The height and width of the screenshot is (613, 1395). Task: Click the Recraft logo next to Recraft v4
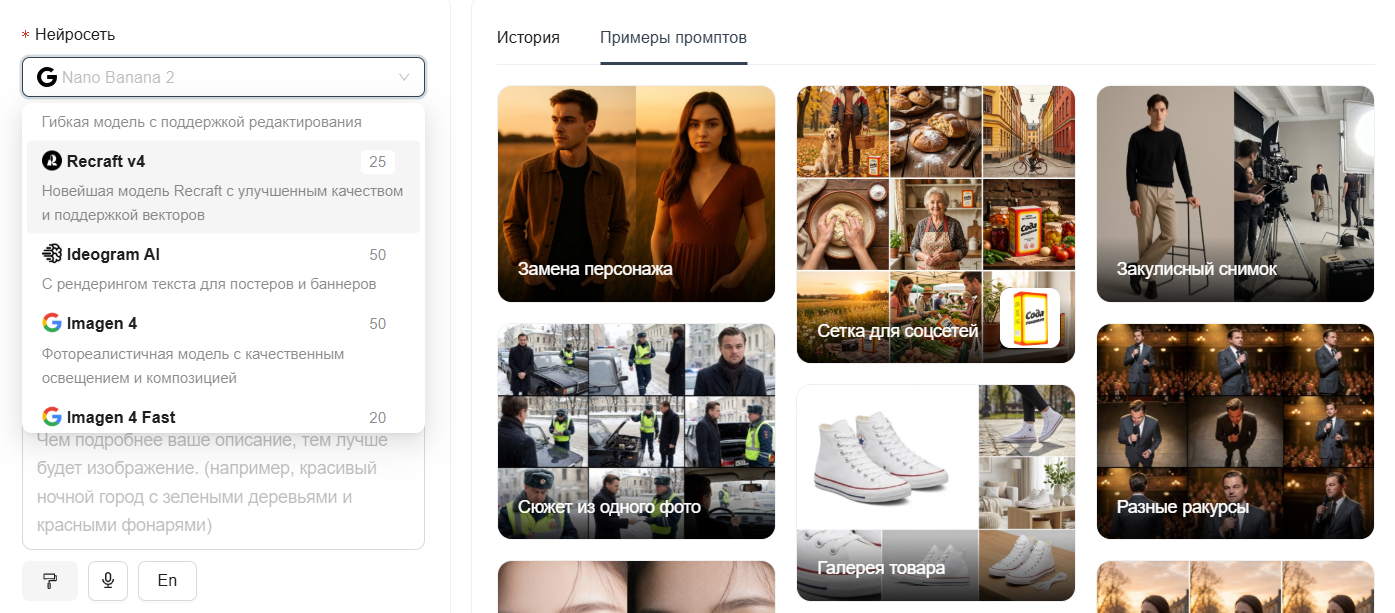click(x=51, y=161)
